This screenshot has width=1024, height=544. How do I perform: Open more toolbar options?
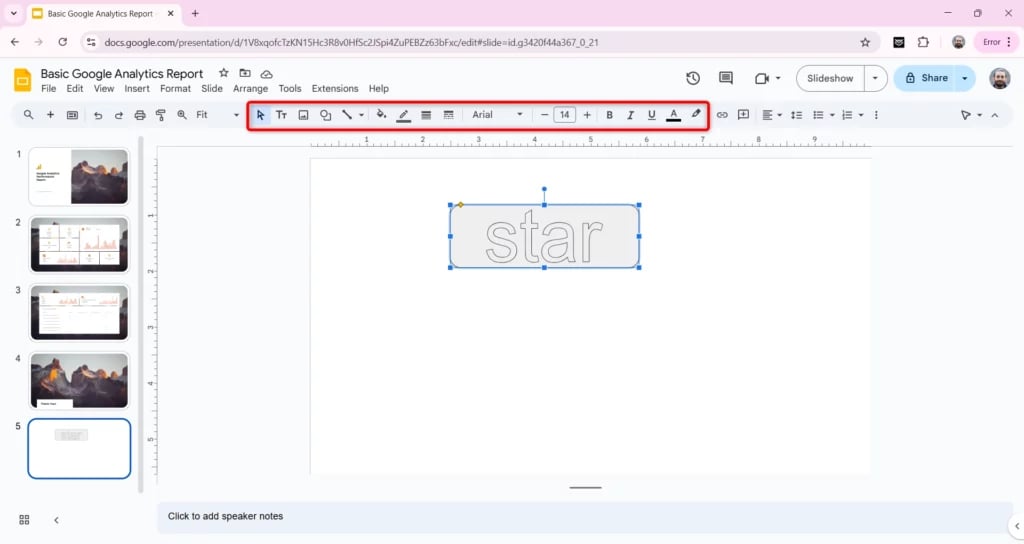tap(876, 115)
